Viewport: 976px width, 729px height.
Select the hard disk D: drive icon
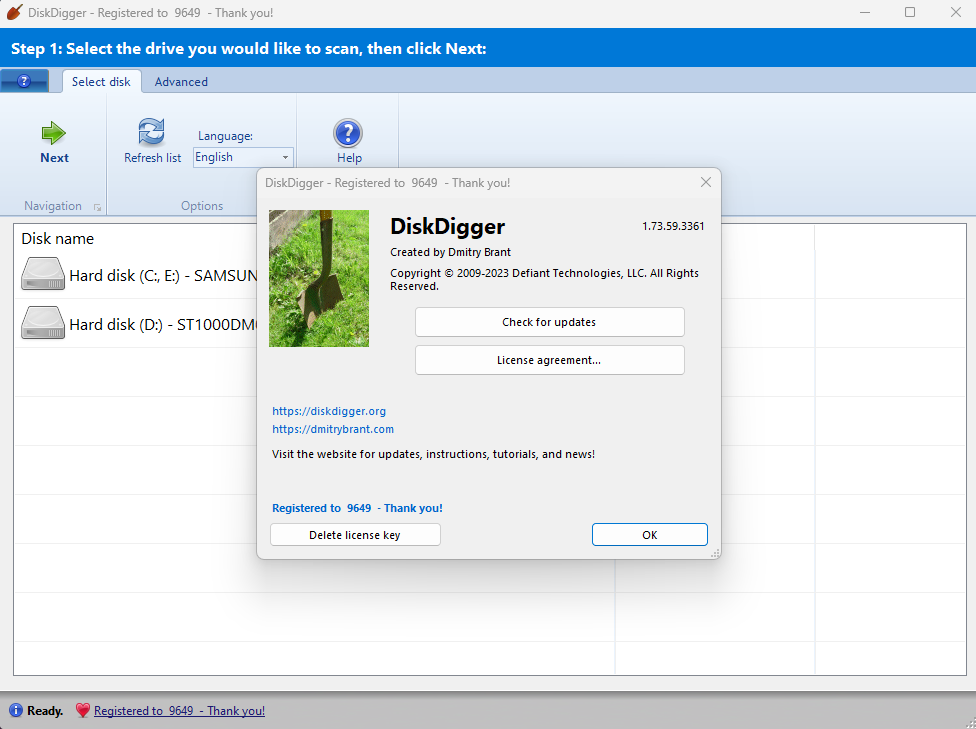pyautogui.click(x=43, y=322)
